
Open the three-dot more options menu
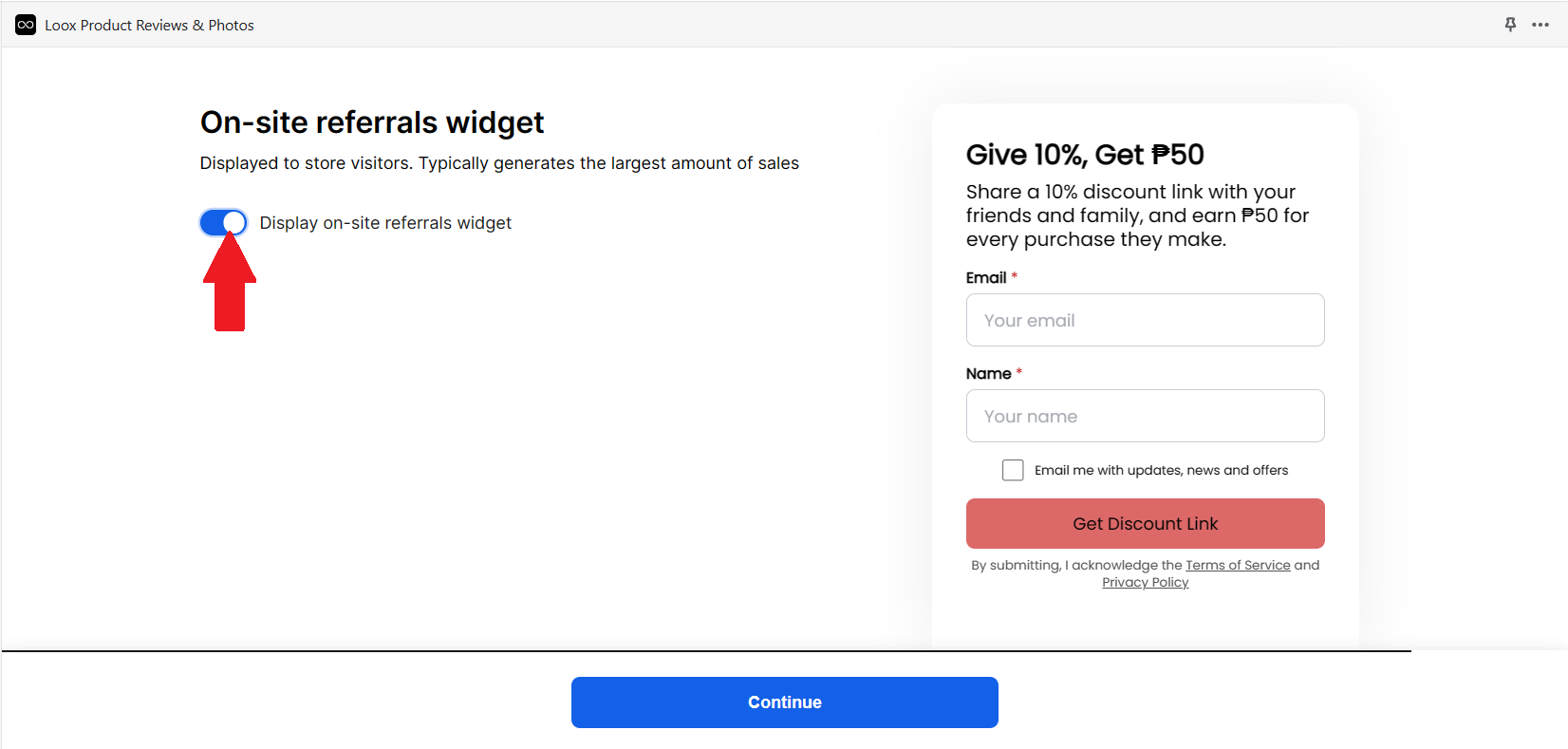(x=1540, y=25)
